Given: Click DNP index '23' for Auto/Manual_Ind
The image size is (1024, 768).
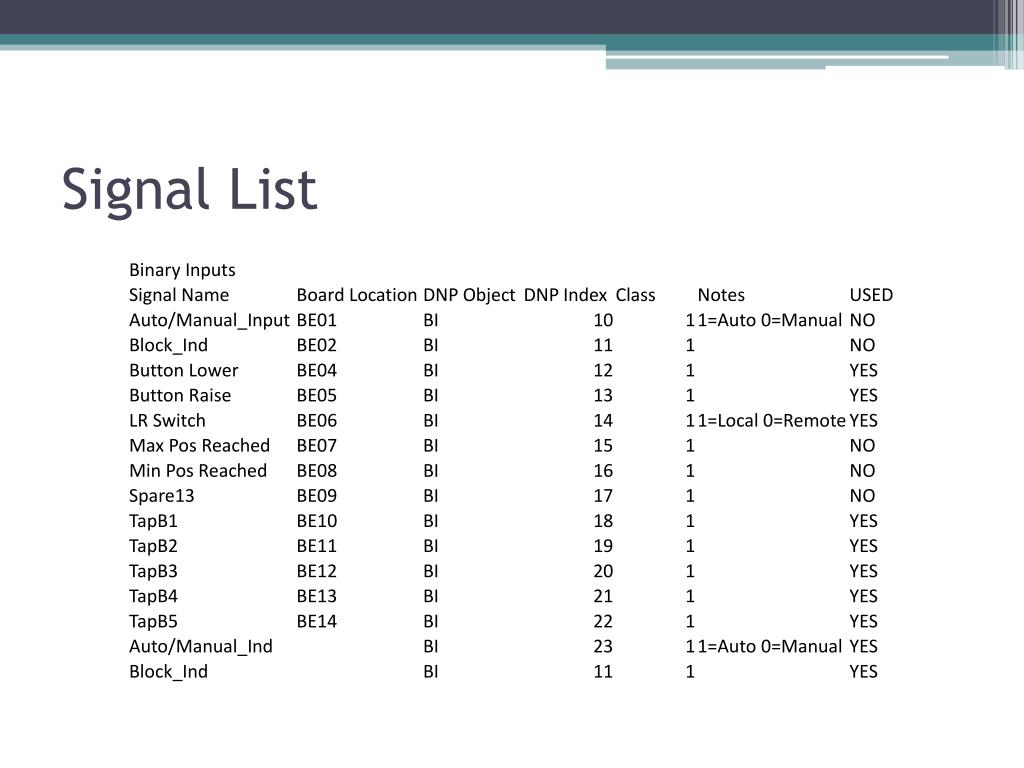Looking at the screenshot, I should pos(603,647).
